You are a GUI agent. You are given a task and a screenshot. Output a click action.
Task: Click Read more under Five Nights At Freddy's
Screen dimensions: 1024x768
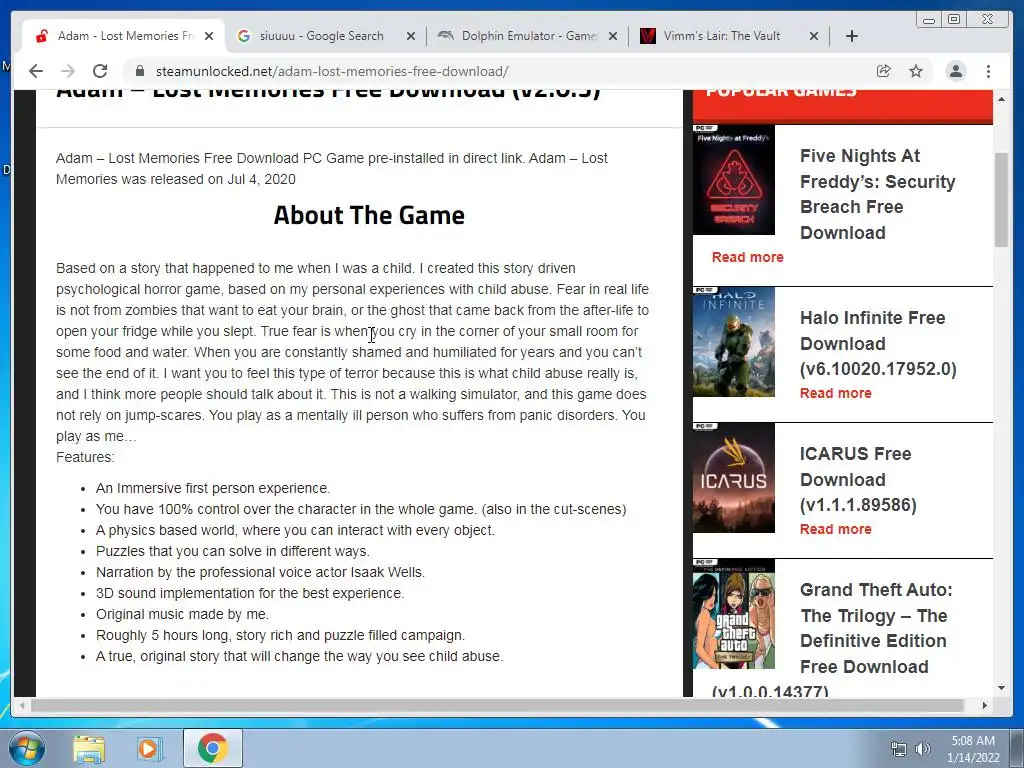[748, 257]
